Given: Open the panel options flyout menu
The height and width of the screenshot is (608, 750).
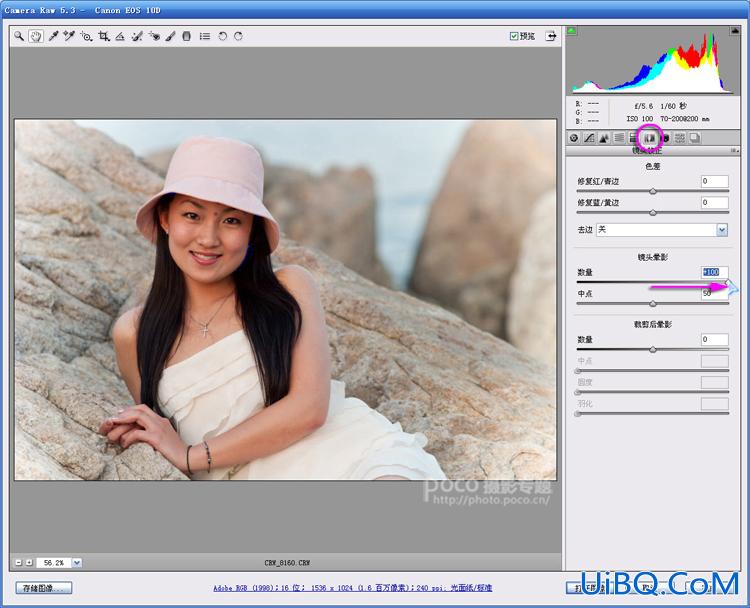Looking at the screenshot, I should (734, 151).
